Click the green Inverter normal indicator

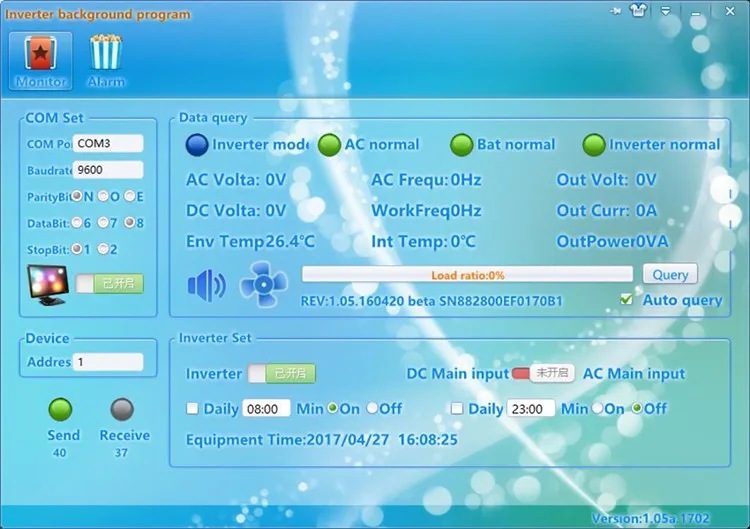tap(594, 144)
